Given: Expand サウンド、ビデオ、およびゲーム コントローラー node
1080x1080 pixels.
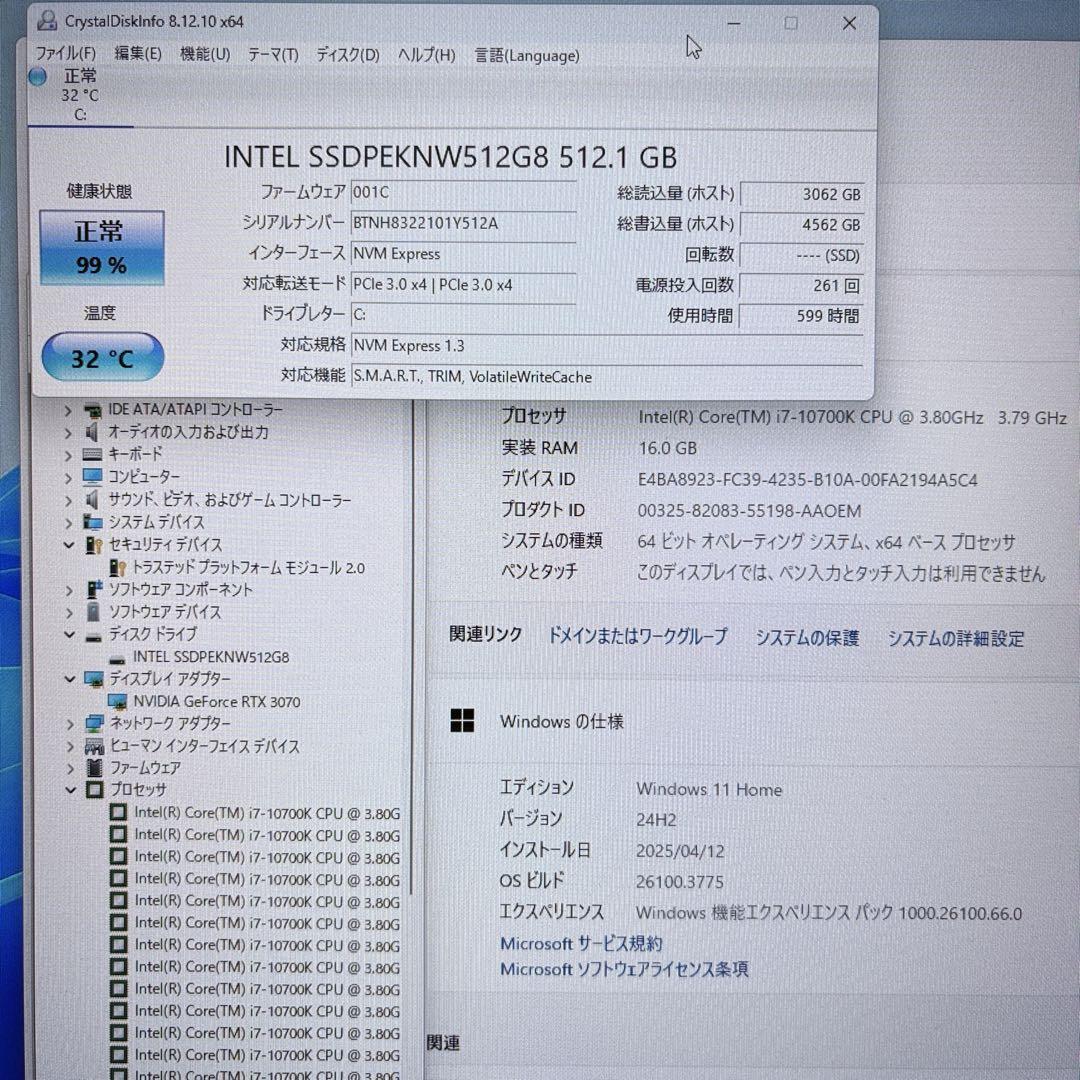Looking at the screenshot, I should click(68, 500).
